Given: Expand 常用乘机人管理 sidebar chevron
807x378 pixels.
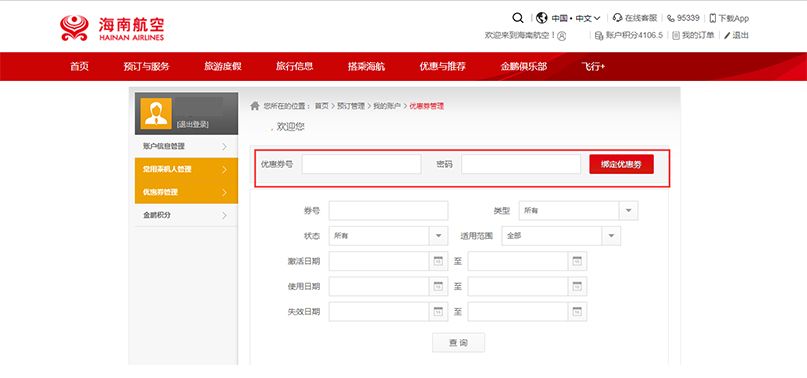Looking at the screenshot, I should click(x=224, y=169).
